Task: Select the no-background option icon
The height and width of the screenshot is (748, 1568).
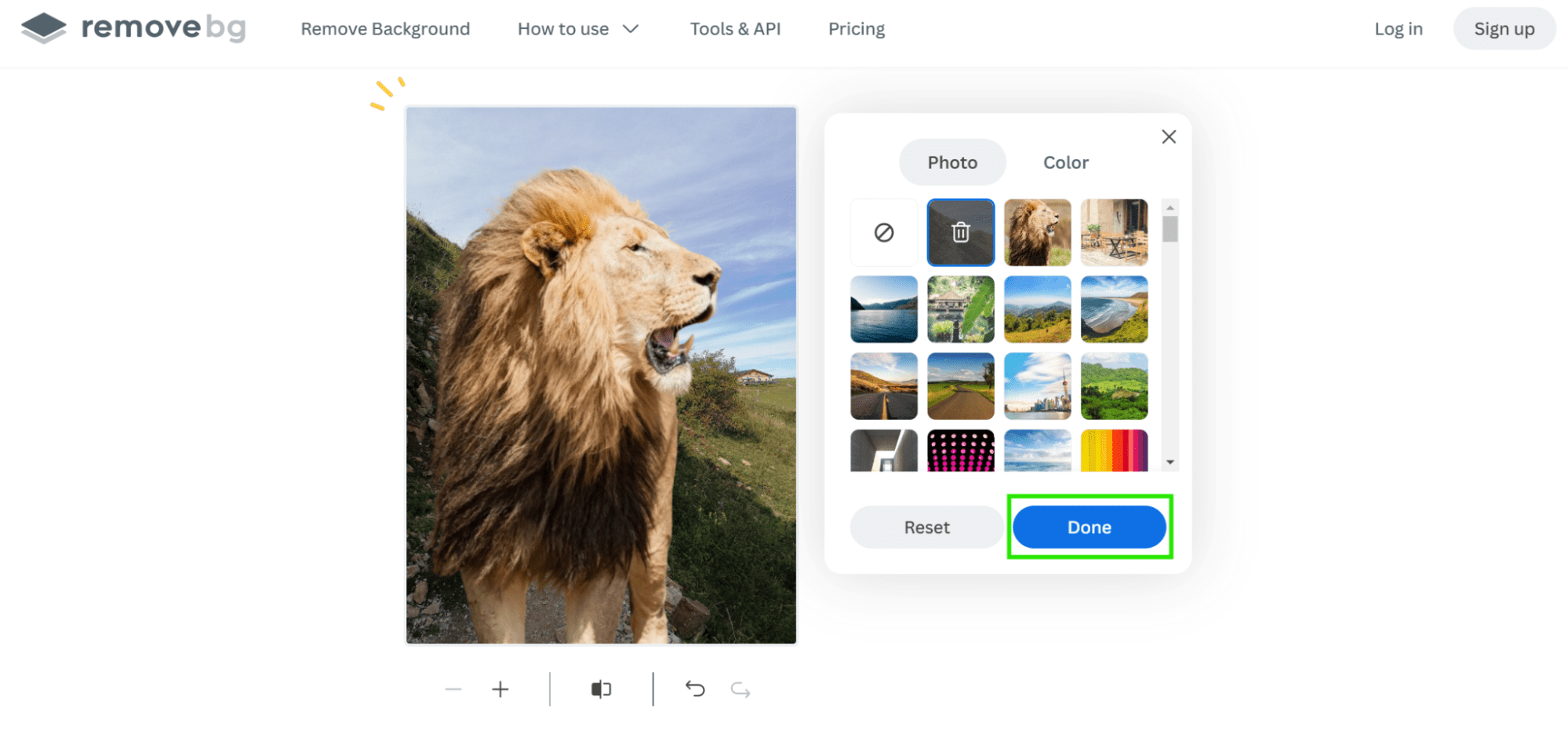Action: pyautogui.click(x=884, y=232)
